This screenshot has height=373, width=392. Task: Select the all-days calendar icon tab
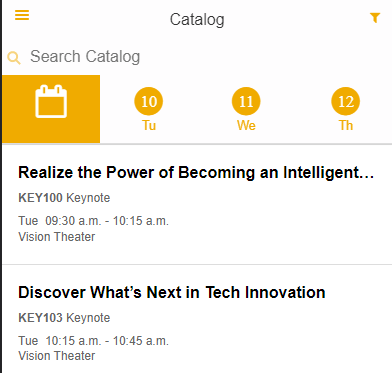click(51, 109)
